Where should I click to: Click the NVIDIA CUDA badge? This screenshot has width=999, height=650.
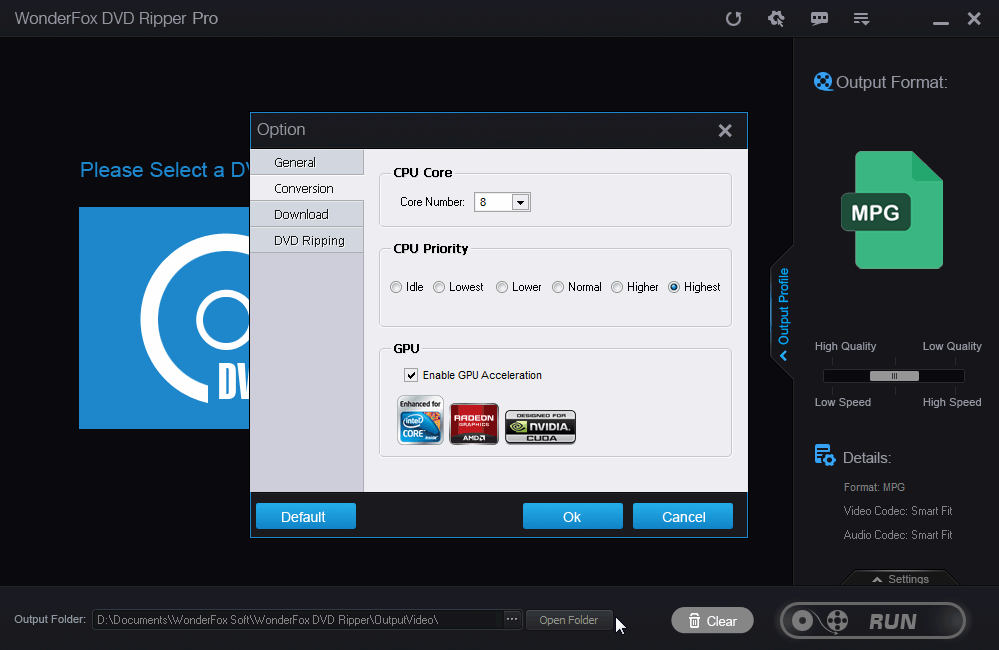tap(540, 427)
